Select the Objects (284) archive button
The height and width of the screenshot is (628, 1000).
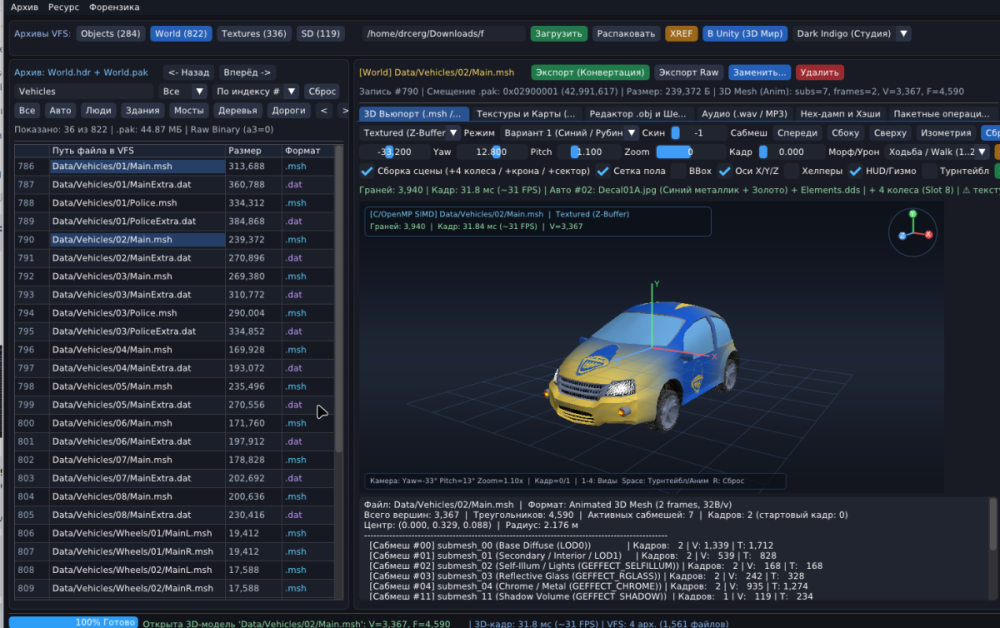tap(110, 34)
